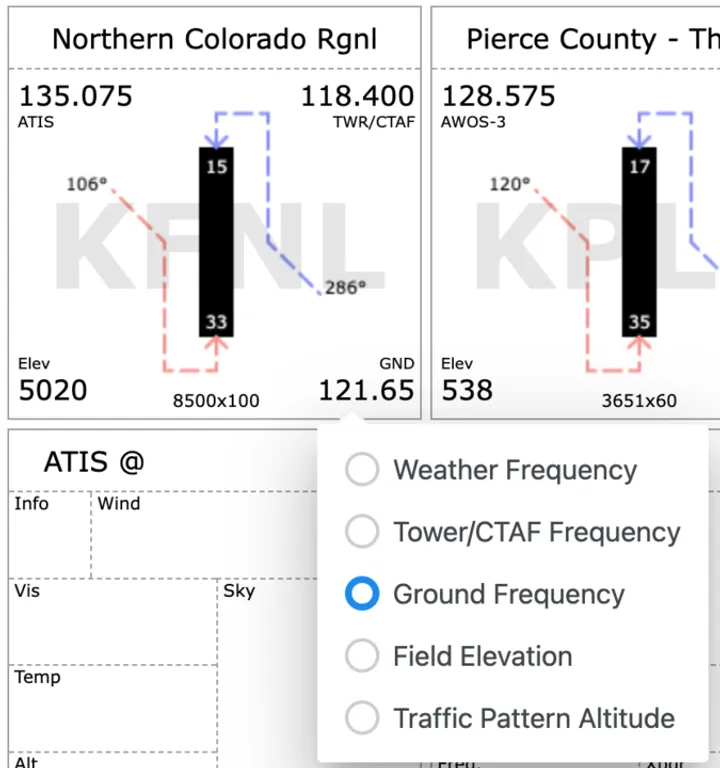The image size is (720, 768).
Task: Select the Tower/CTAF Frequency radio option
Action: (362, 532)
